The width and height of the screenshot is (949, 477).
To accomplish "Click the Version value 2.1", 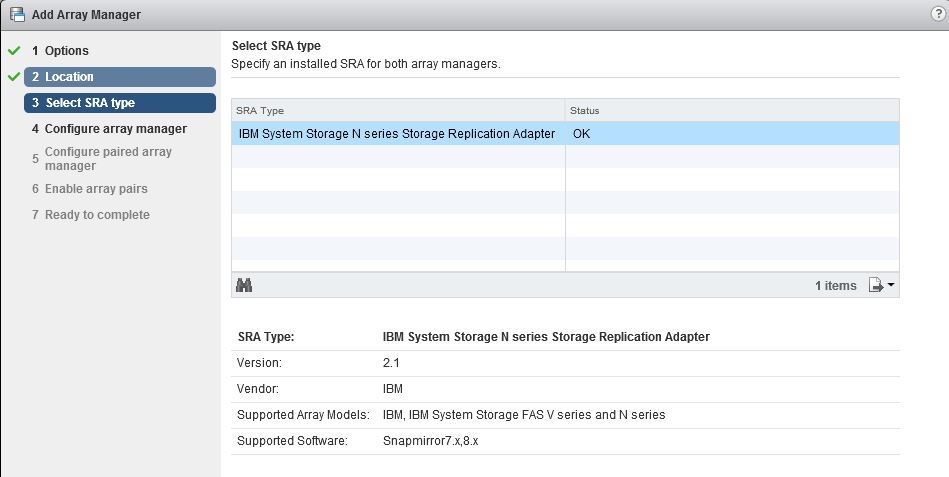I will click(x=391, y=363).
